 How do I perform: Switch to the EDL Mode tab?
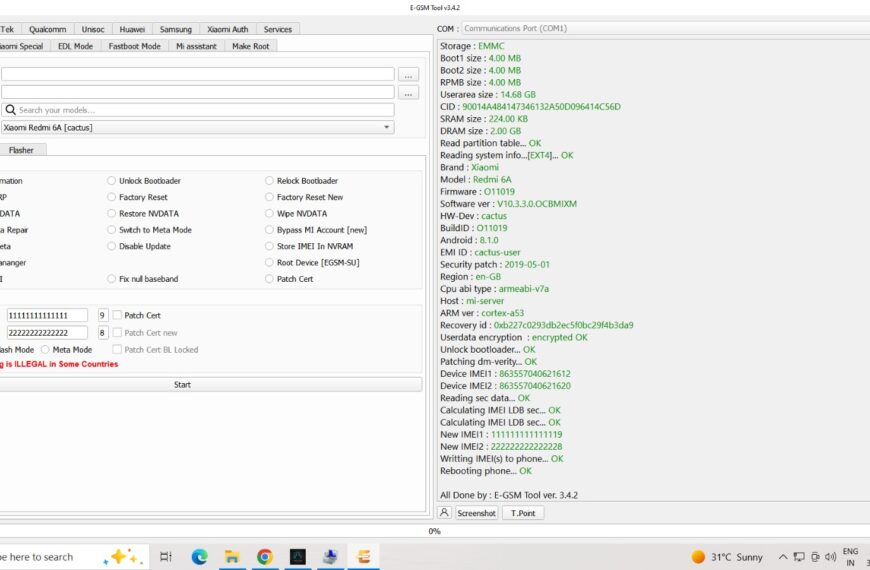[x=75, y=46]
